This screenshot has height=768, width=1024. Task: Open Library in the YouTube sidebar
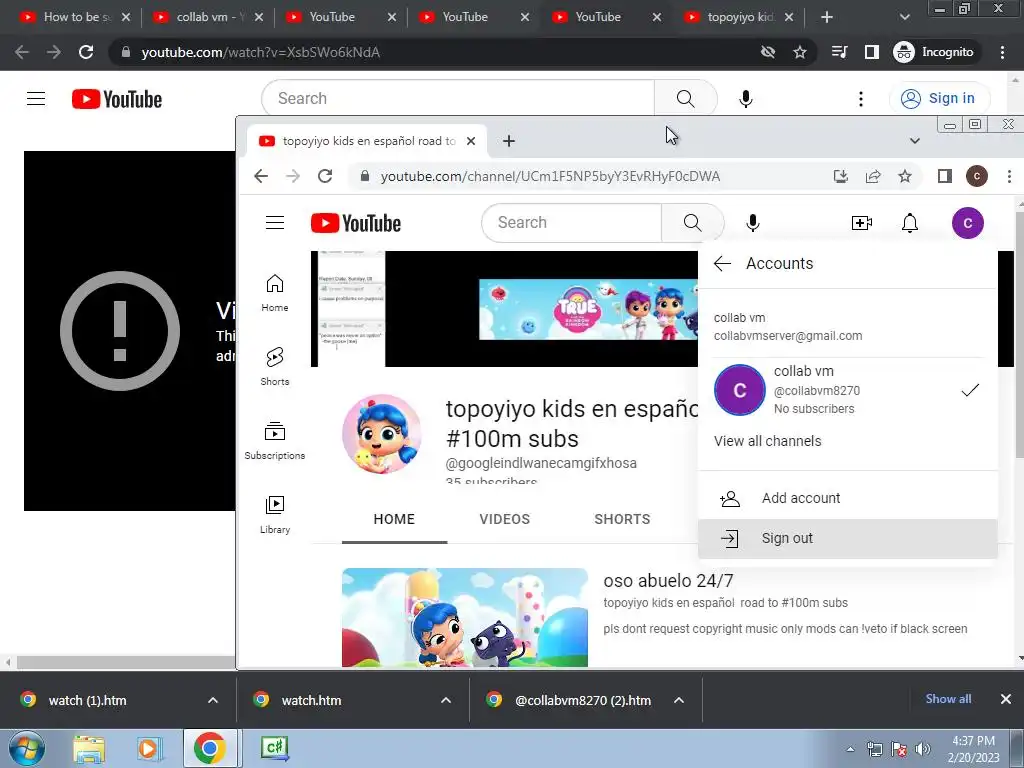coord(275,515)
